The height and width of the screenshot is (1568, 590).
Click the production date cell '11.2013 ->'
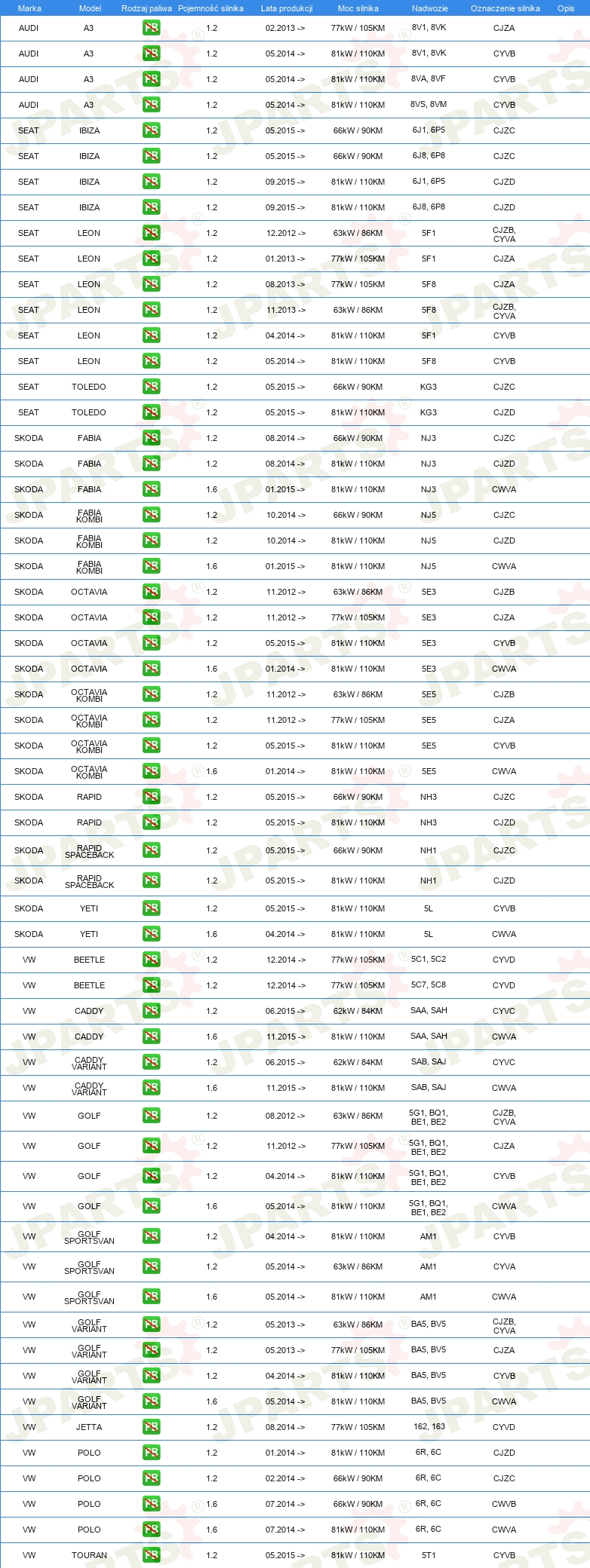click(285, 310)
